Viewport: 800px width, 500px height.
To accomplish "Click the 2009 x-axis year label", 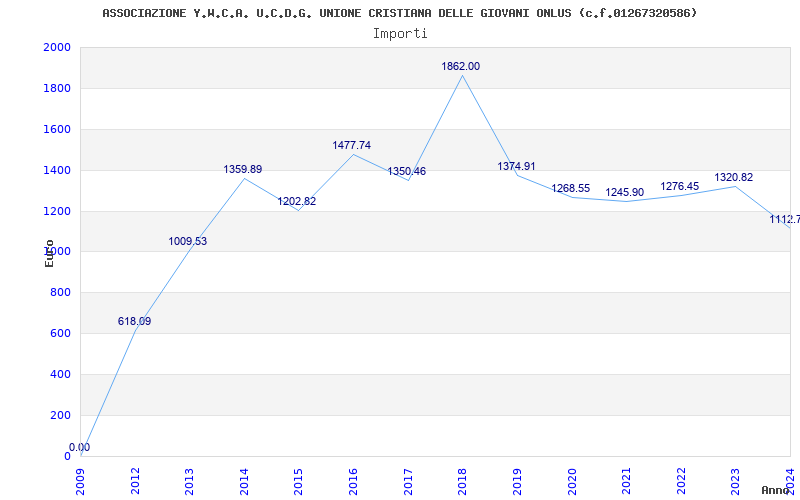I will [81, 481].
